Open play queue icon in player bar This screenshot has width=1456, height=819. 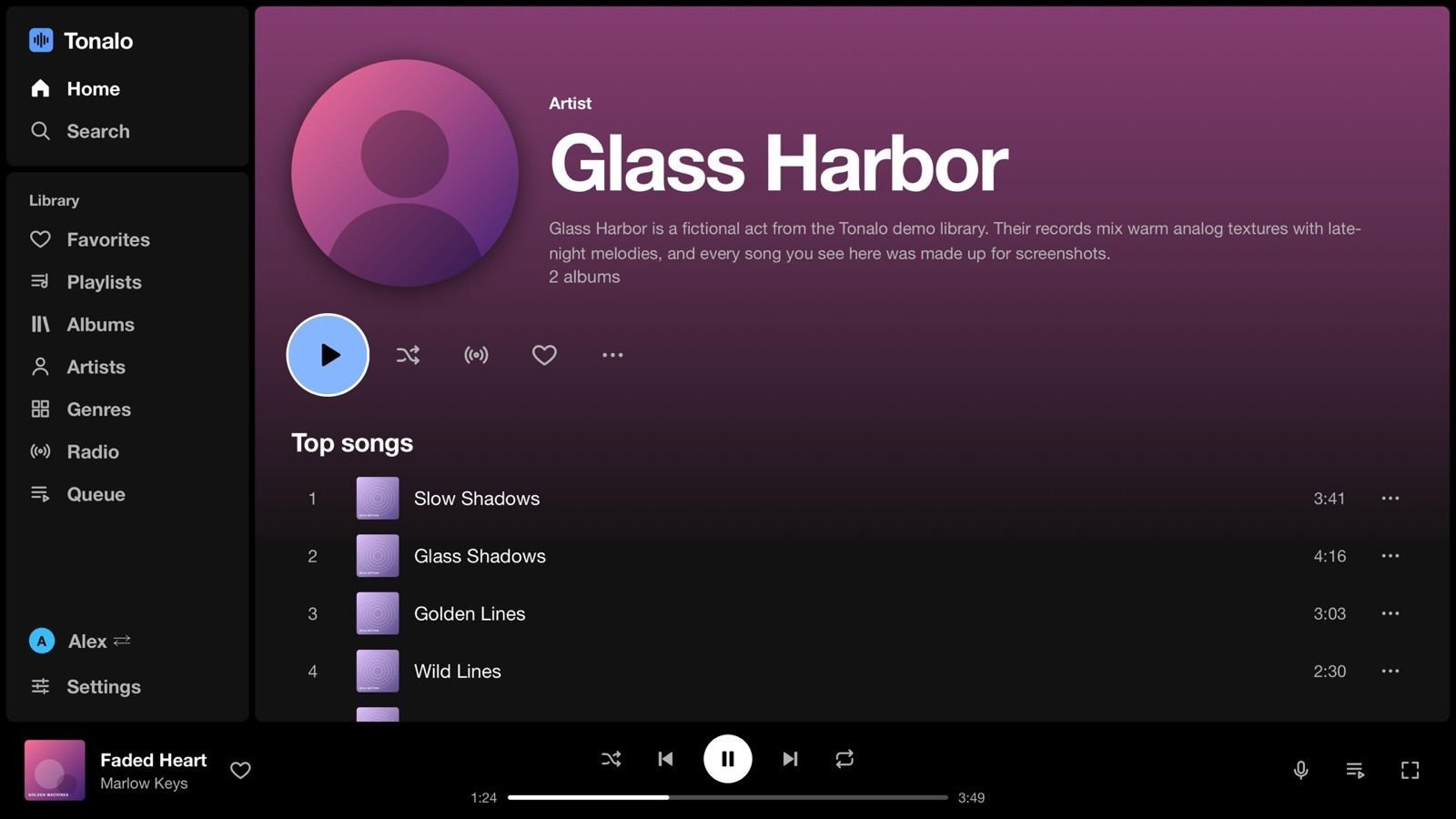[1355, 771]
